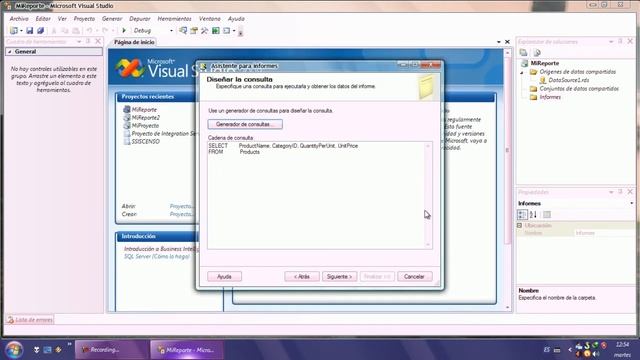Click the Property Pages icon in Properties
This screenshot has width=640, height=360.
point(547,215)
